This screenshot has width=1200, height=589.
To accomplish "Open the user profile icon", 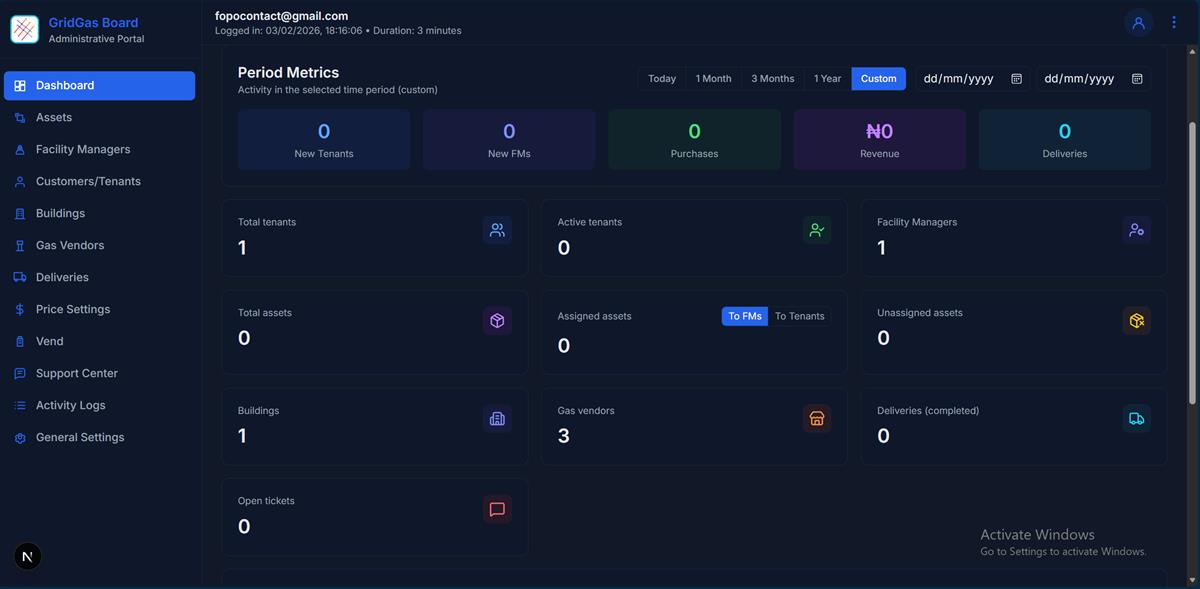I will coord(1138,23).
